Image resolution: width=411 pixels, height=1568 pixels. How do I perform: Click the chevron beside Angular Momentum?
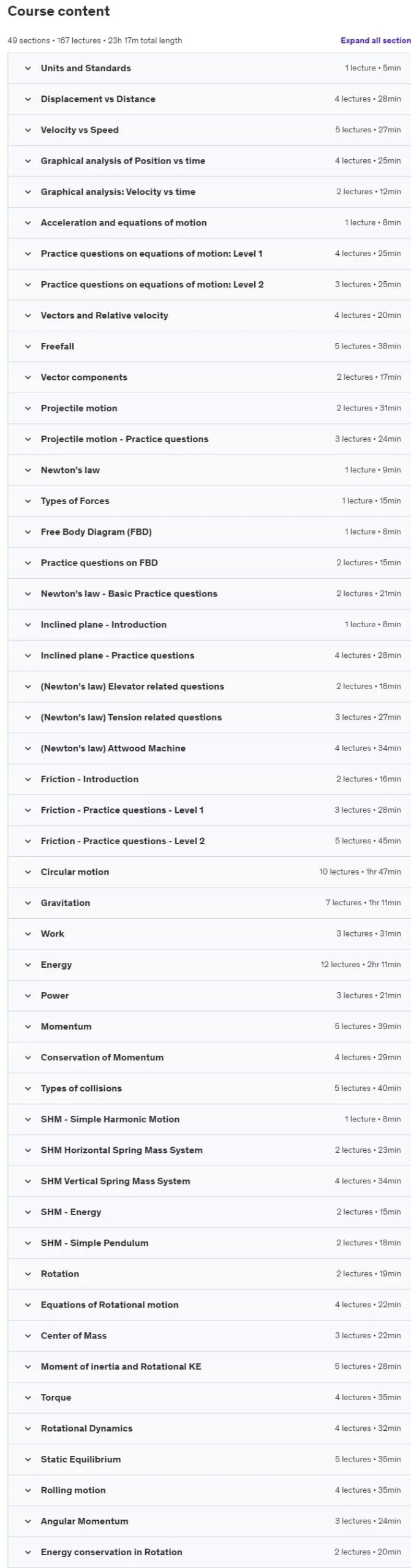pyautogui.click(x=28, y=1521)
